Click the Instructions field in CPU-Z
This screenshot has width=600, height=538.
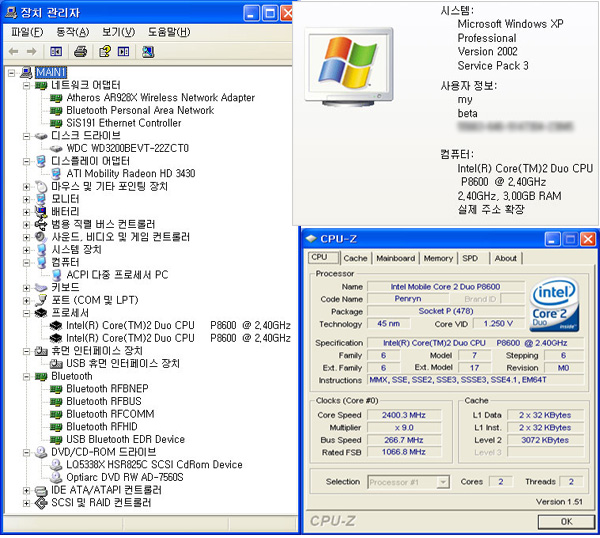click(476, 380)
